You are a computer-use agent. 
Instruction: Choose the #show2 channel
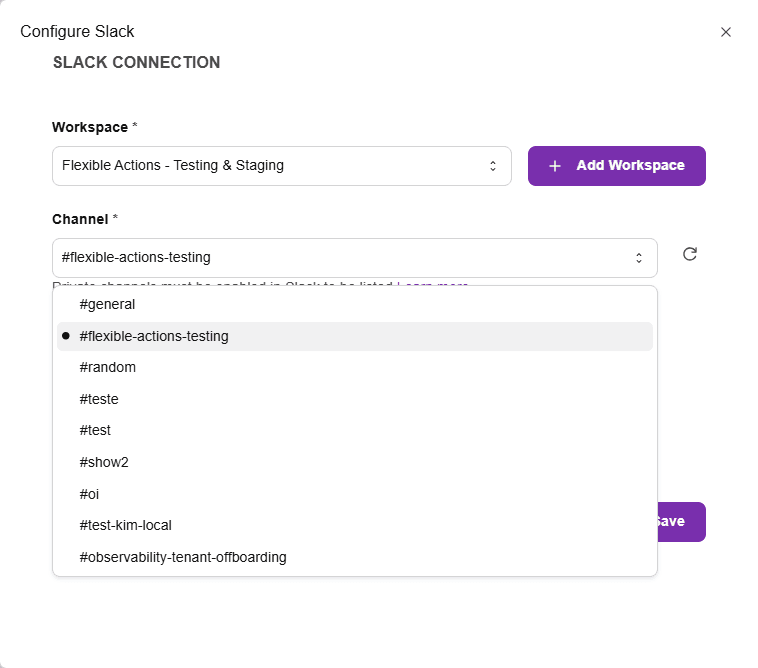coord(354,463)
